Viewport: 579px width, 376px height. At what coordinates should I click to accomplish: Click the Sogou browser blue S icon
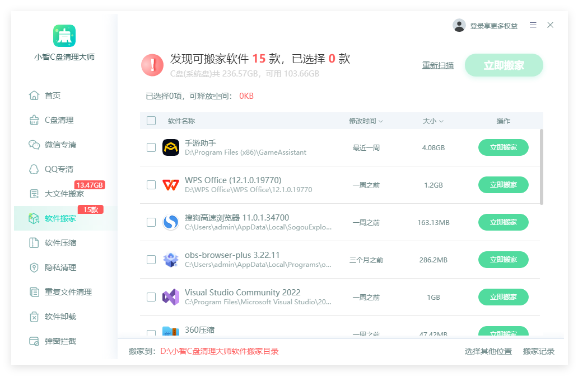171,222
